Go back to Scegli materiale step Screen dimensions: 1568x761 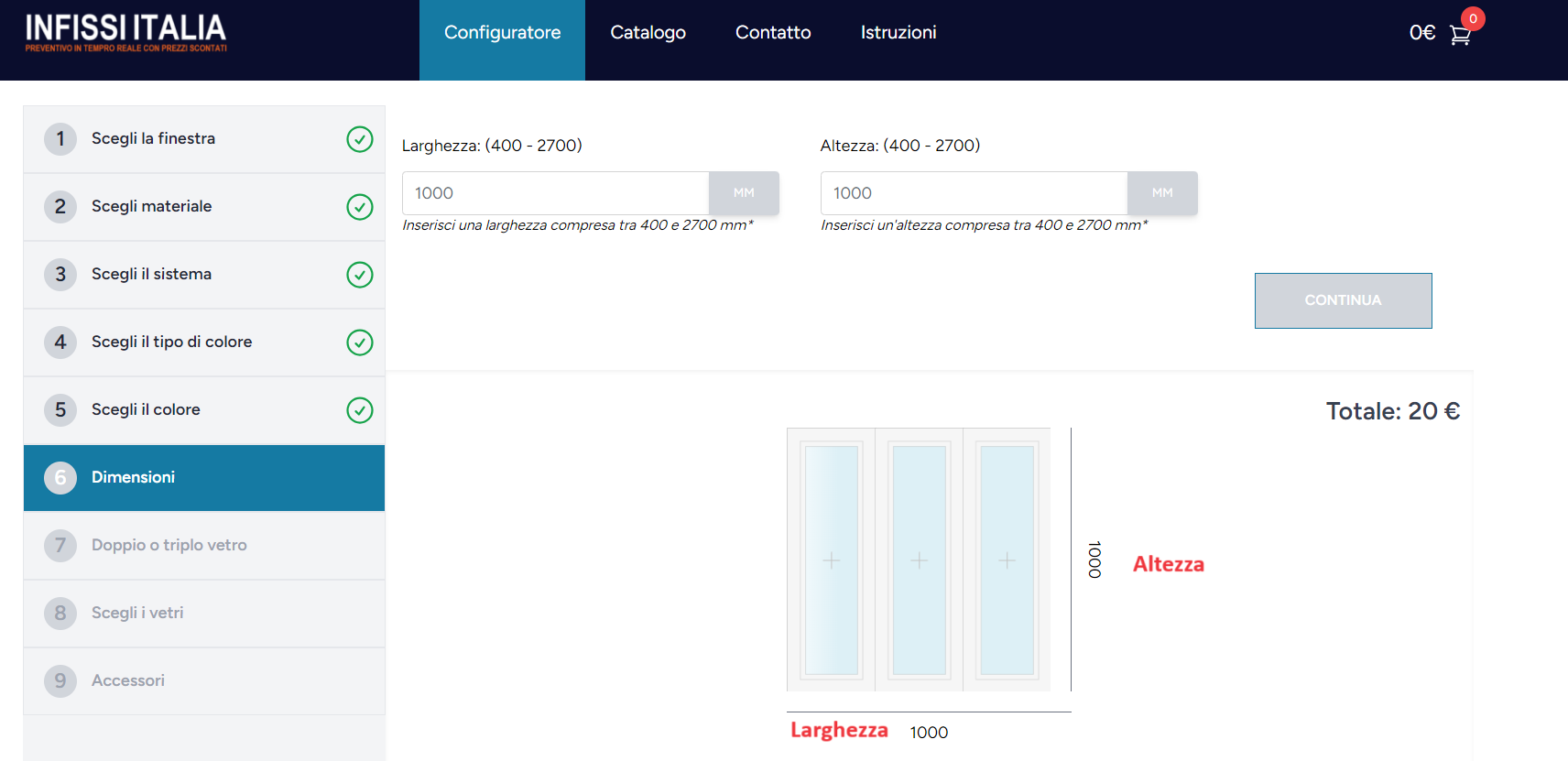[x=151, y=207]
